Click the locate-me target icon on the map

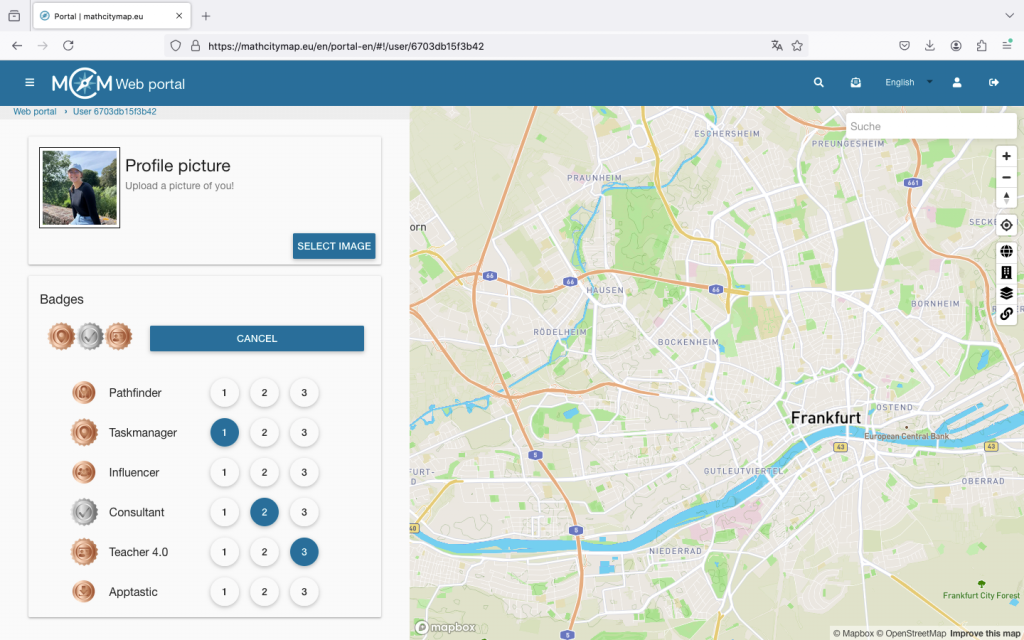click(1006, 225)
